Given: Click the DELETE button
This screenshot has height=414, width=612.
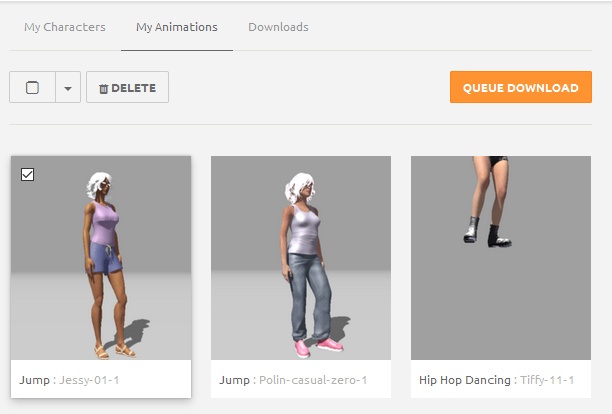Looking at the screenshot, I should [x=127, y=87].
